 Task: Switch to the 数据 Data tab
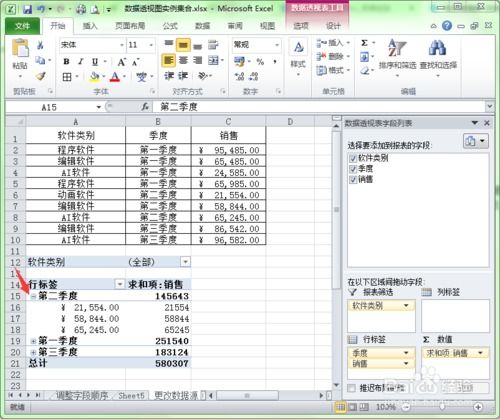[x=203, y=26]
